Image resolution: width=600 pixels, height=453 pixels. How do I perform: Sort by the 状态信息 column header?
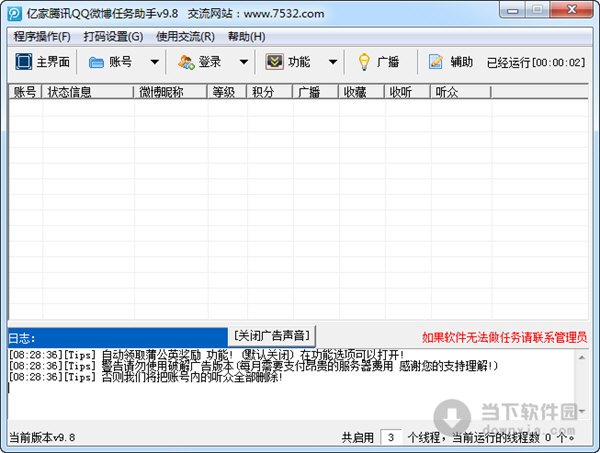pyautogui.click(x=88, y=92)
